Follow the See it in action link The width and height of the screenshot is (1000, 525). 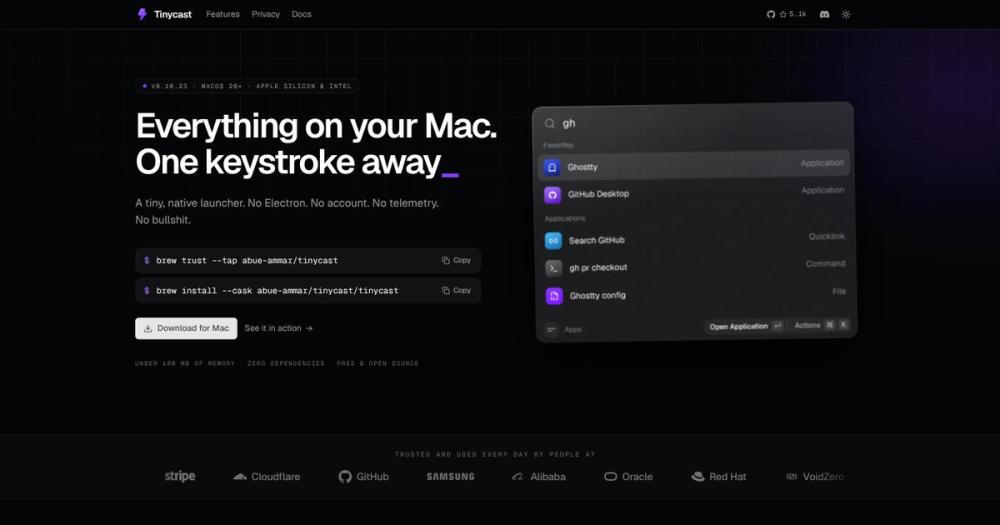pyautogui.click(x=279, y=328)
